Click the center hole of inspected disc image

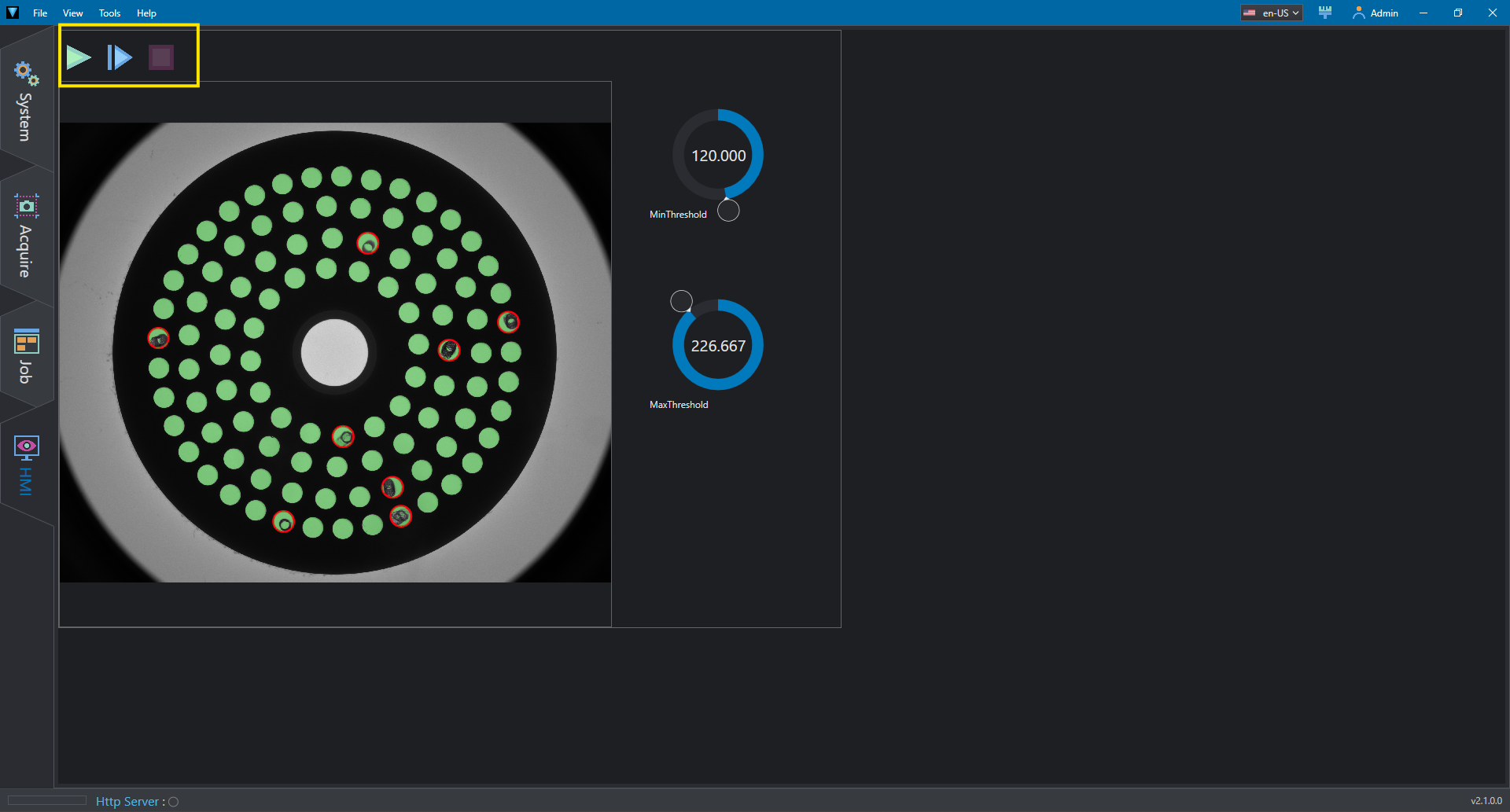(334, 352)
